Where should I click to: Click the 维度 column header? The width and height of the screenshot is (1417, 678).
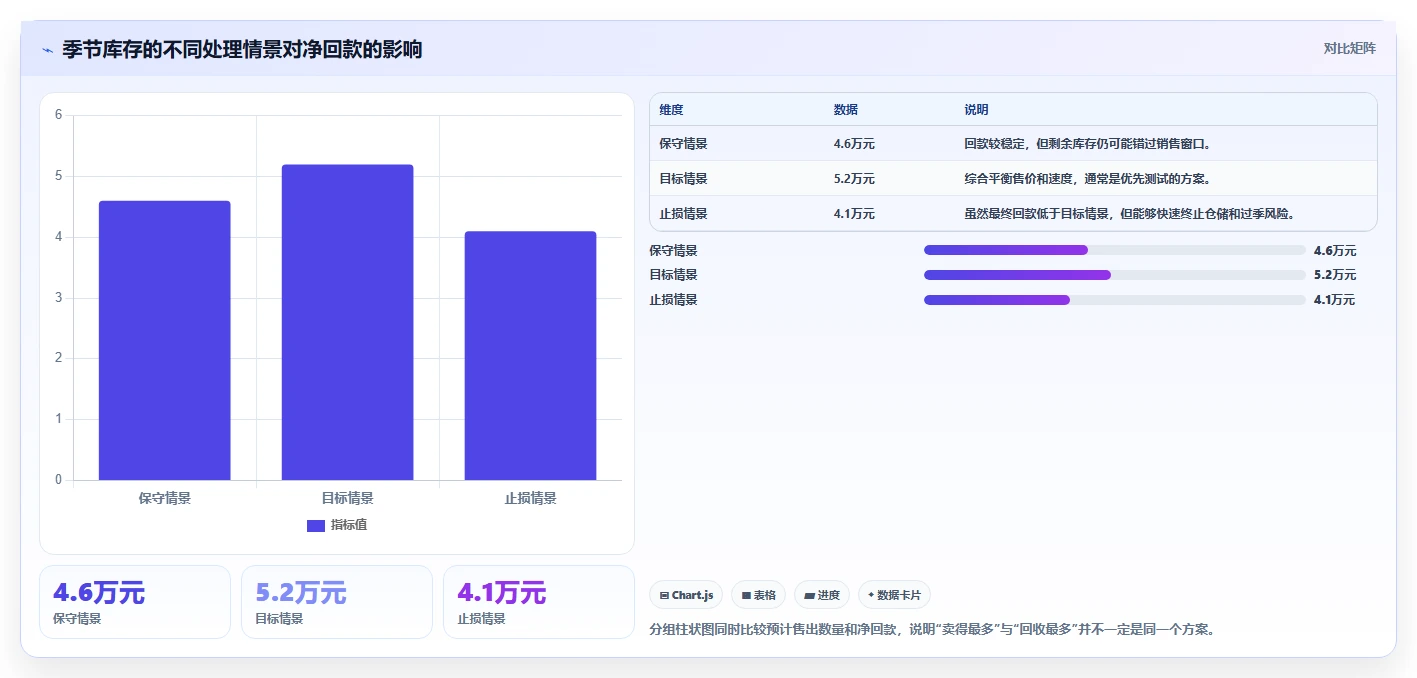click(671, 110)
